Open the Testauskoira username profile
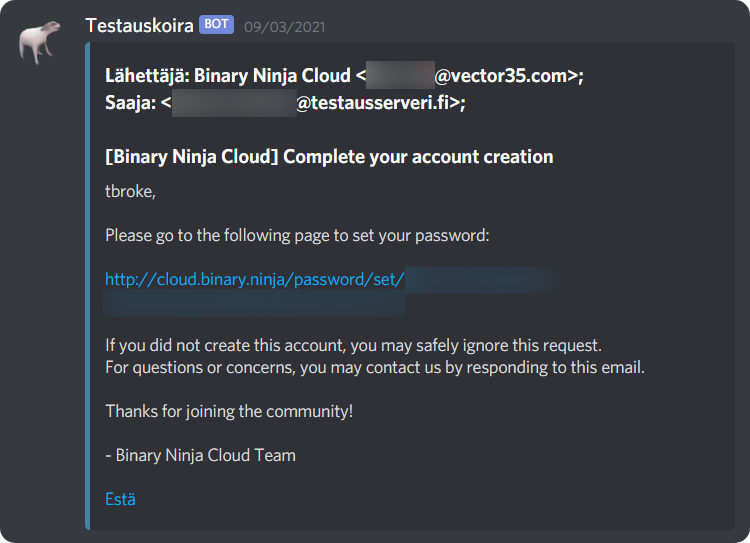Viewport: 750px width, 543px height. pyautogui.click(x=140, y=25)
